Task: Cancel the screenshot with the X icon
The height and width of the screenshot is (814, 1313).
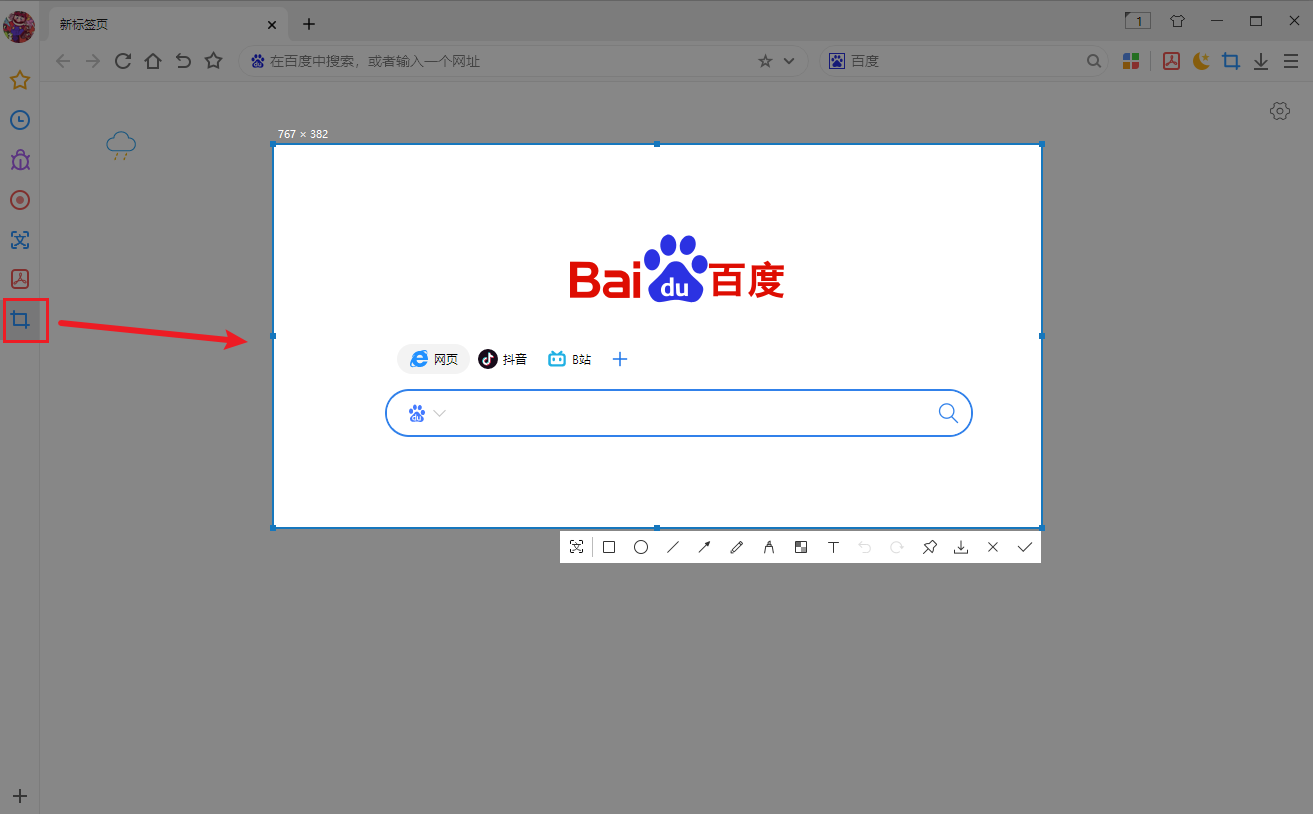Action: click(x=993, y=547)
